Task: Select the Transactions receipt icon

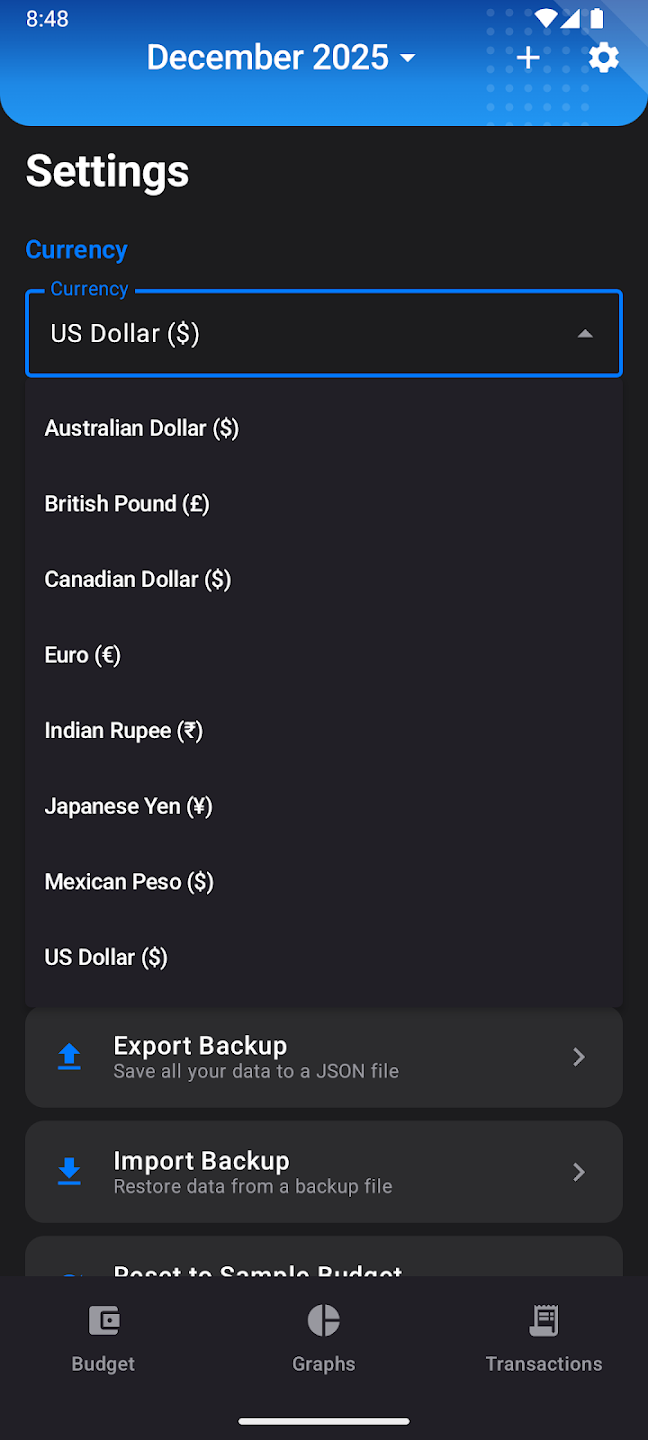Action: (x=544, y=1320)
